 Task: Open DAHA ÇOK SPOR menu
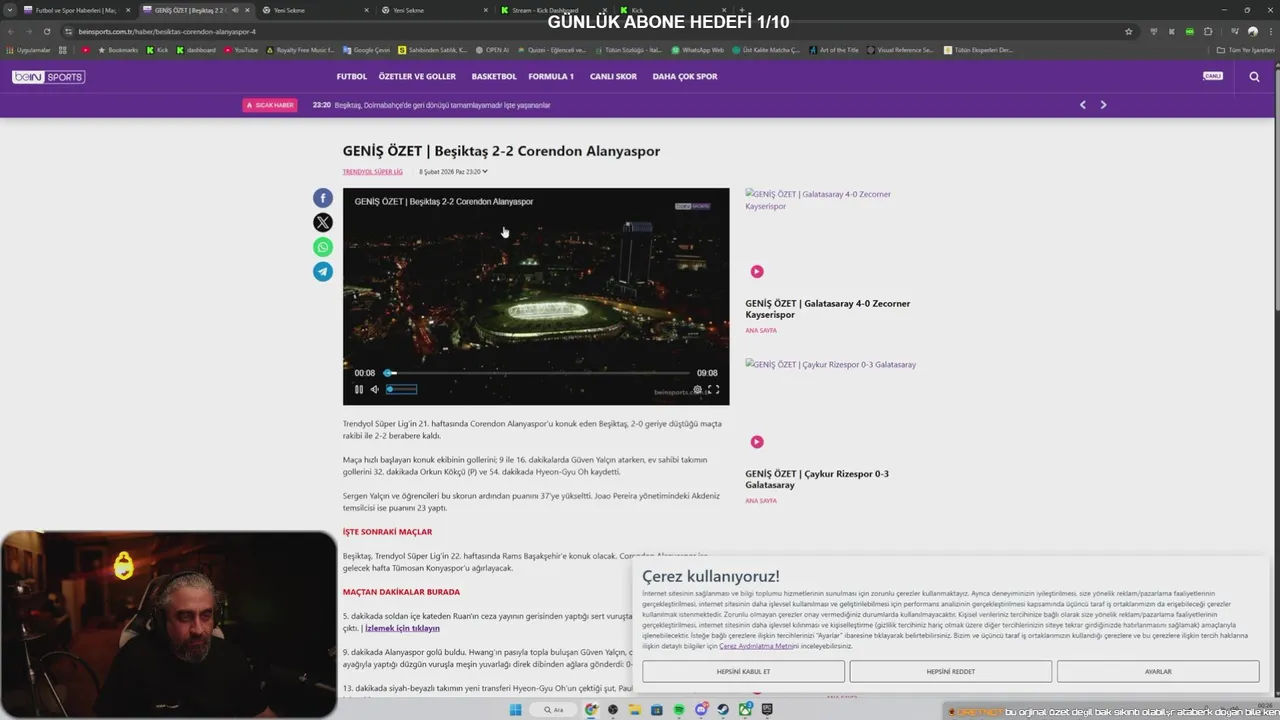[x=685, y=76]
